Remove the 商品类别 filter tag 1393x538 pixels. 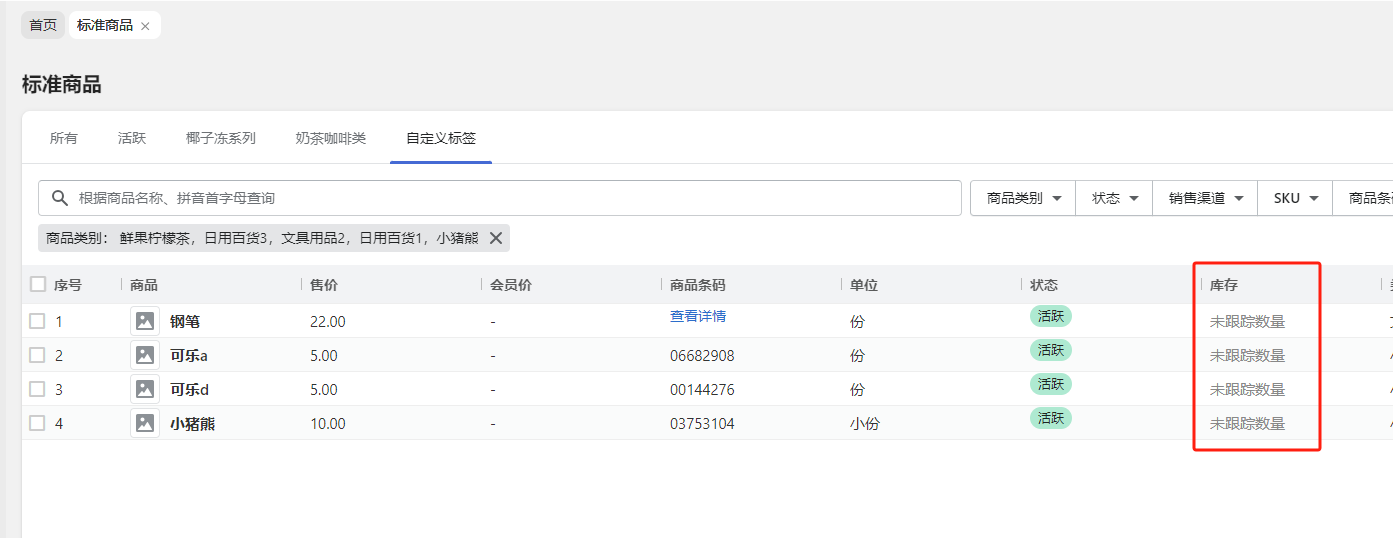point(495,238)
